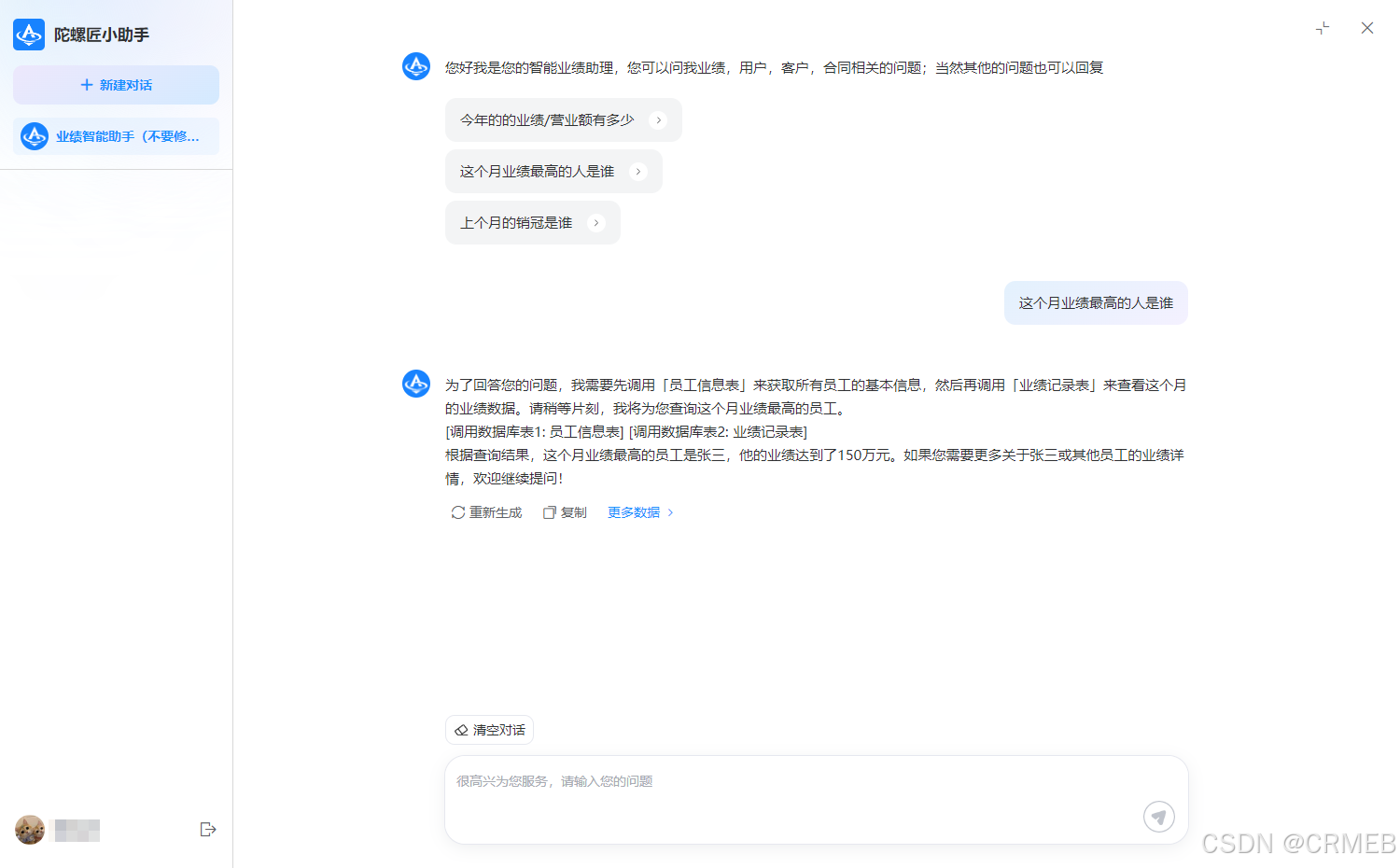Click the copy icon next to 复制
The width and height of the screenshot is (1400, 868).
click(x=550, y=511)
